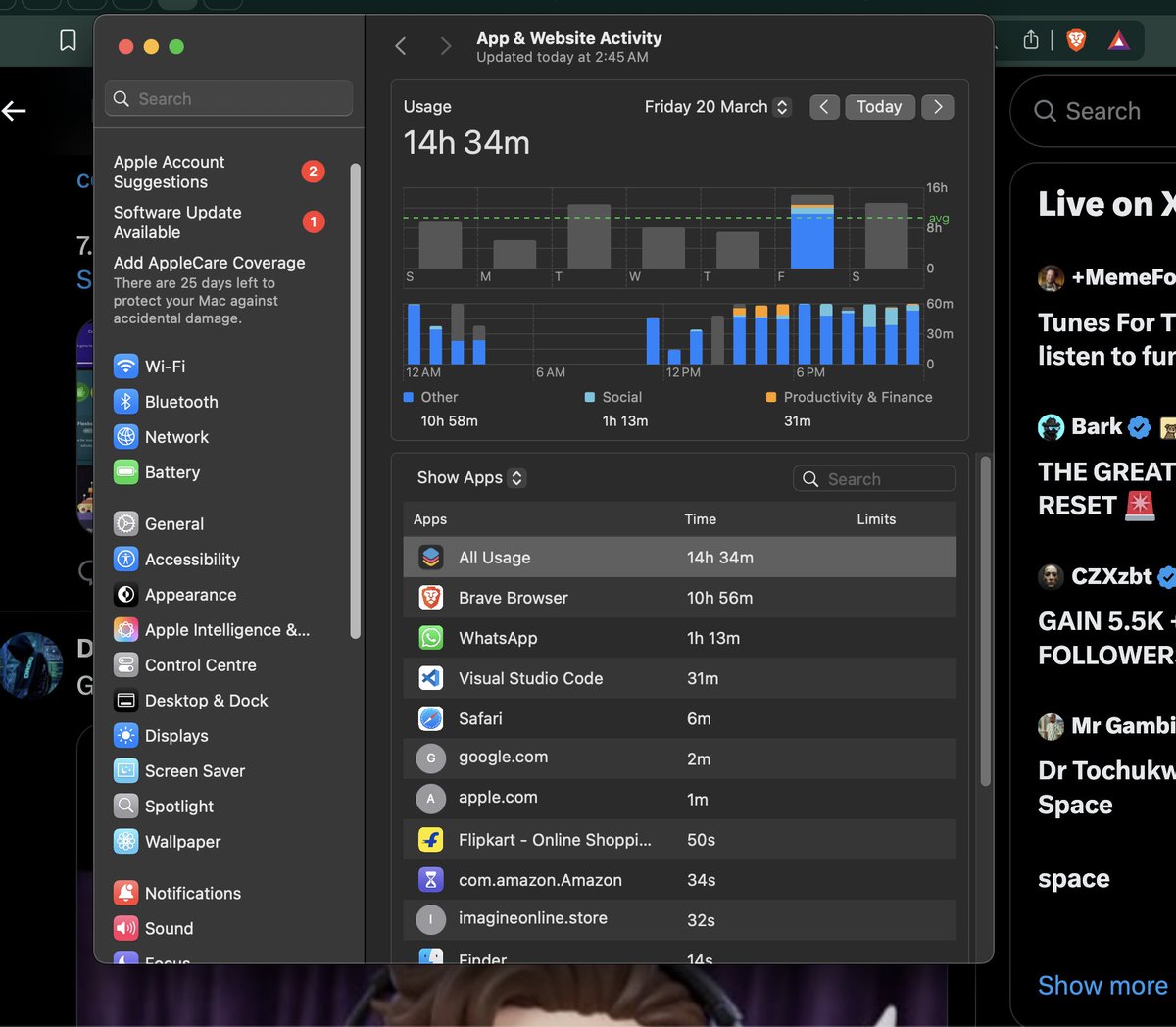
Task: Click the app list scrollbar
Action: (985, 620)
